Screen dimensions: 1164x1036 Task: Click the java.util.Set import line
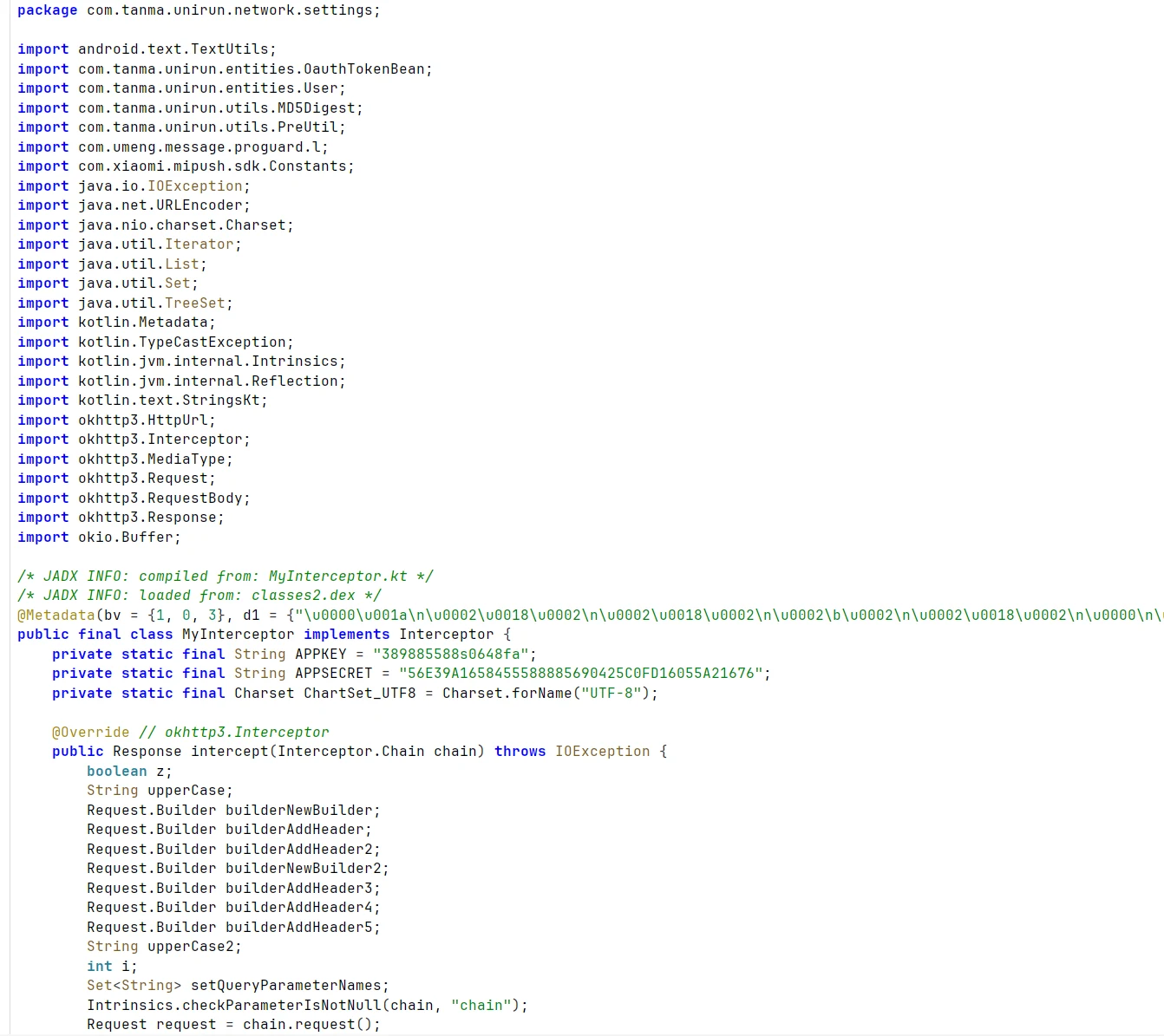point(108,283)
